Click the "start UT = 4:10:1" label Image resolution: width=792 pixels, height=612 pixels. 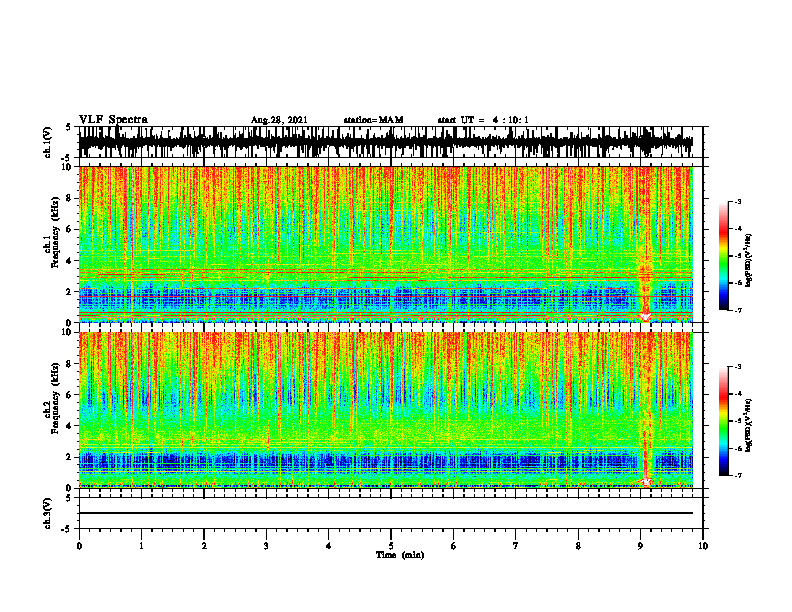[x=483, y=120]
